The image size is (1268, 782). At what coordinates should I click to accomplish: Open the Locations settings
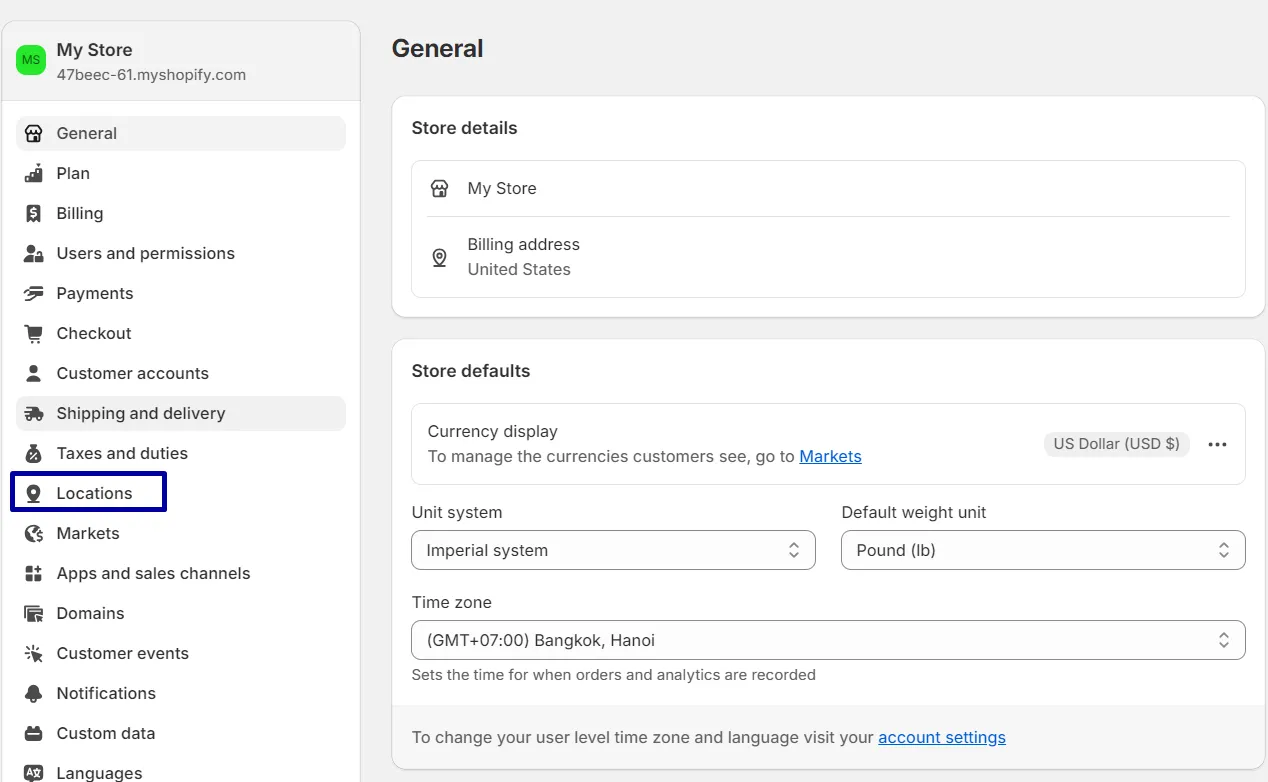click(x=181, y=493)
